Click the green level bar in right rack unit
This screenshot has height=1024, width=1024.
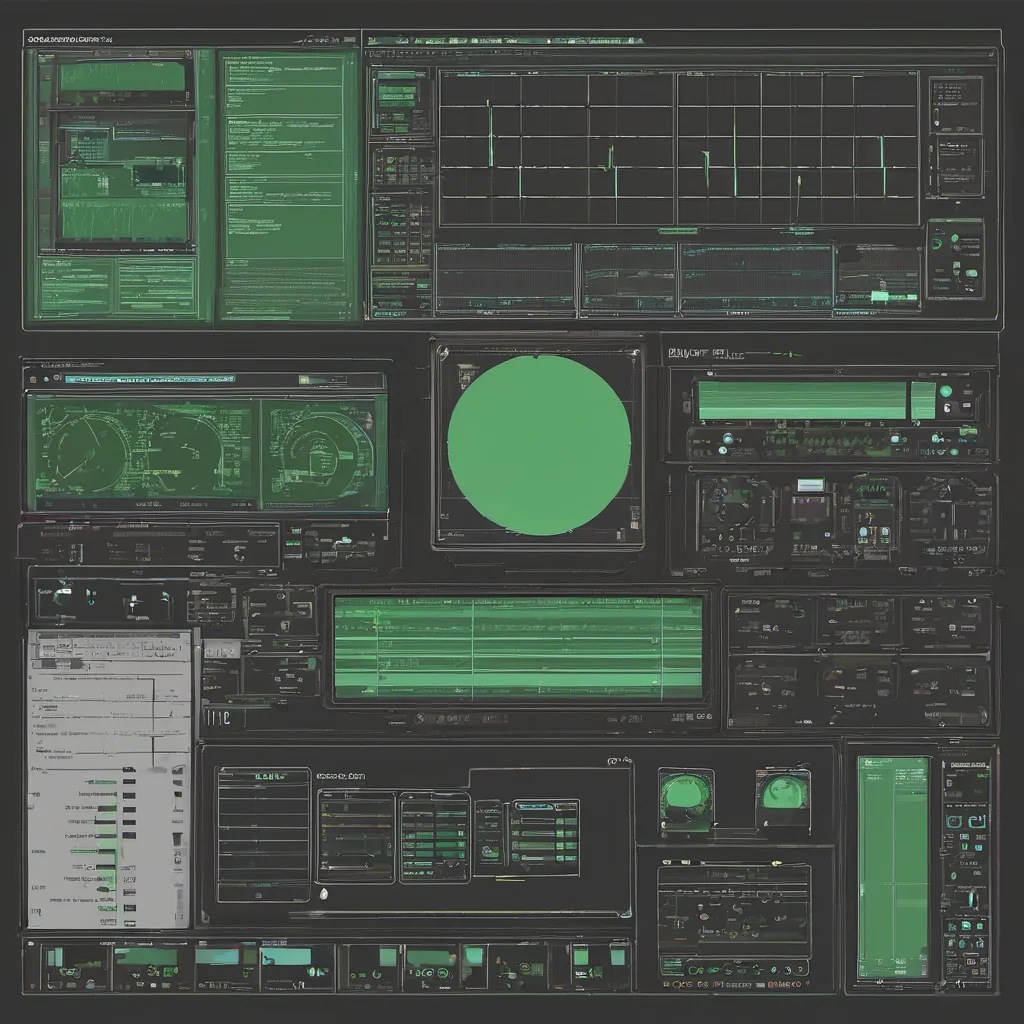(x=802, y=400)
